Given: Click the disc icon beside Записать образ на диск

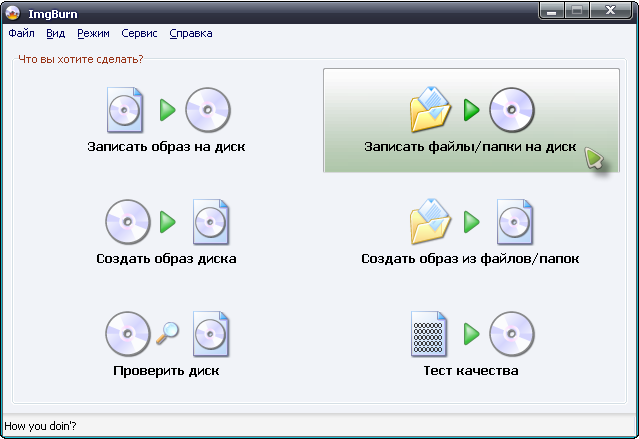Looking at the screenshot, I should [x=208, y=110].
